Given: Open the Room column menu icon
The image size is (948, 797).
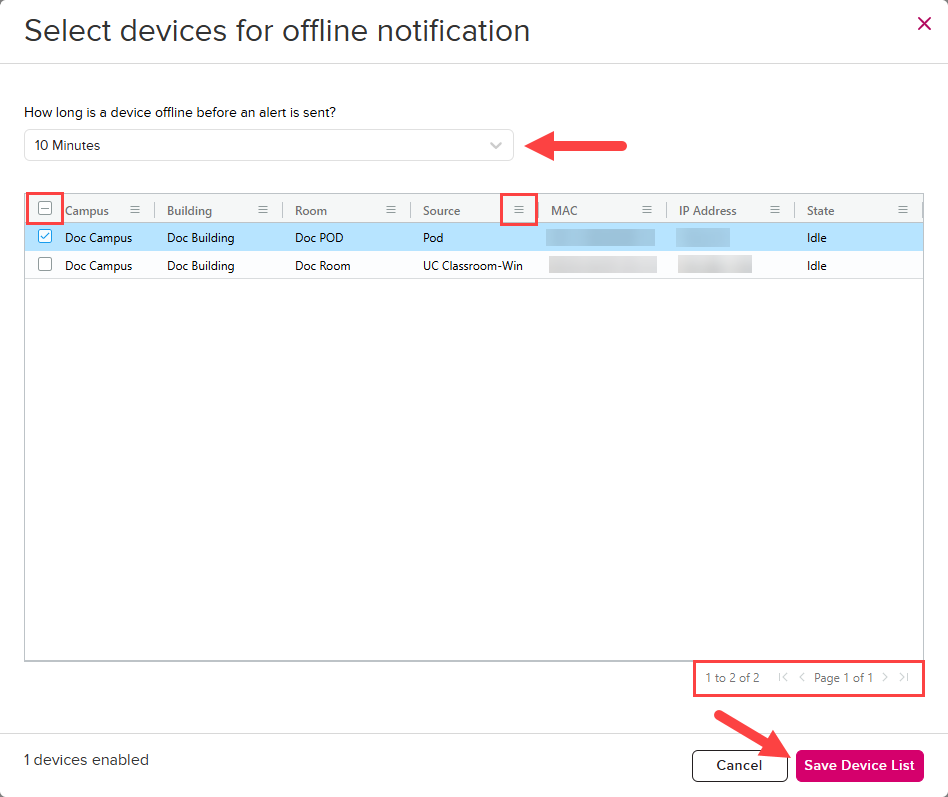Looking at the screenshot, I should coord(391,210).
